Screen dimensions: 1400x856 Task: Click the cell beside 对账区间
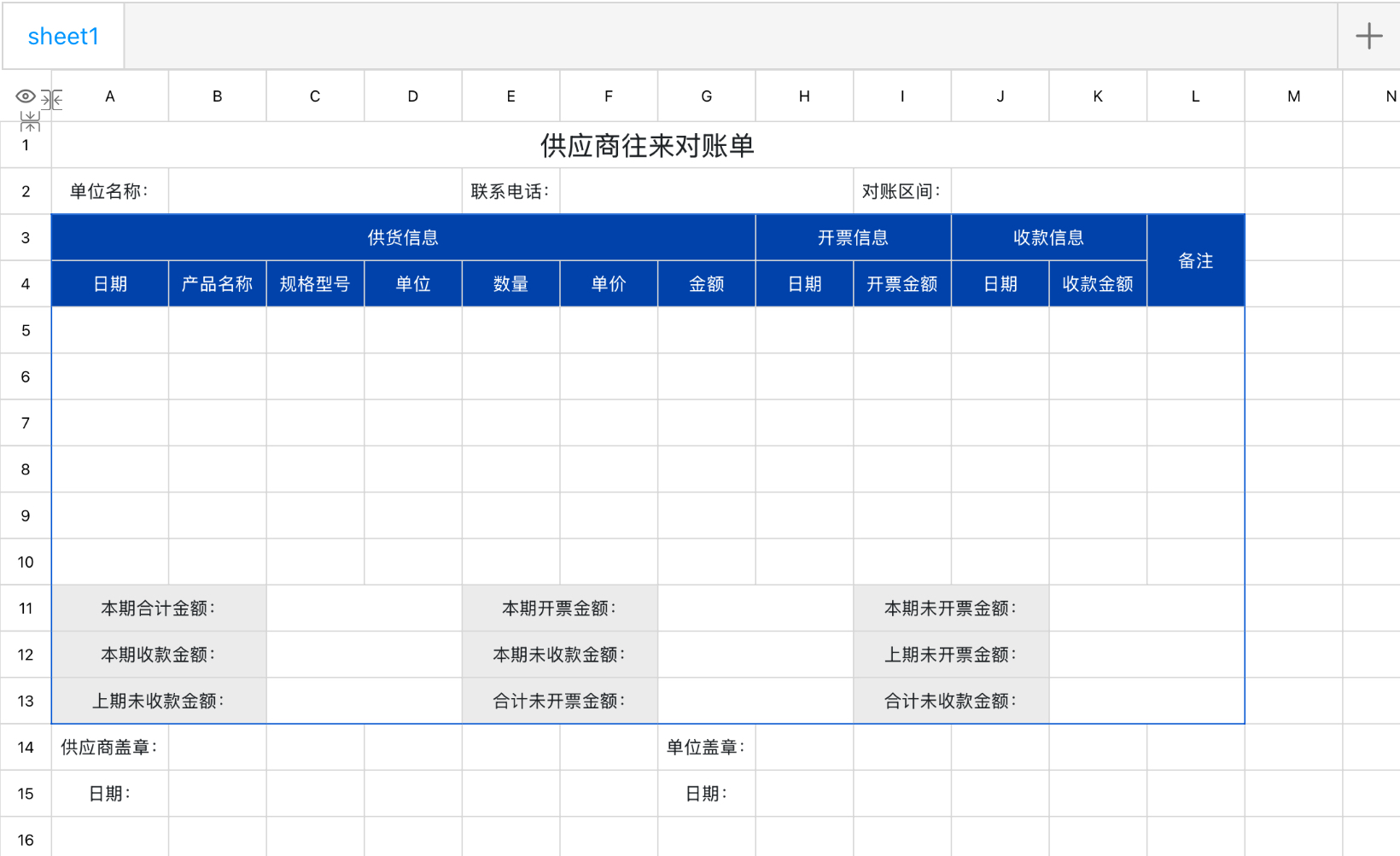point(1097,191)
